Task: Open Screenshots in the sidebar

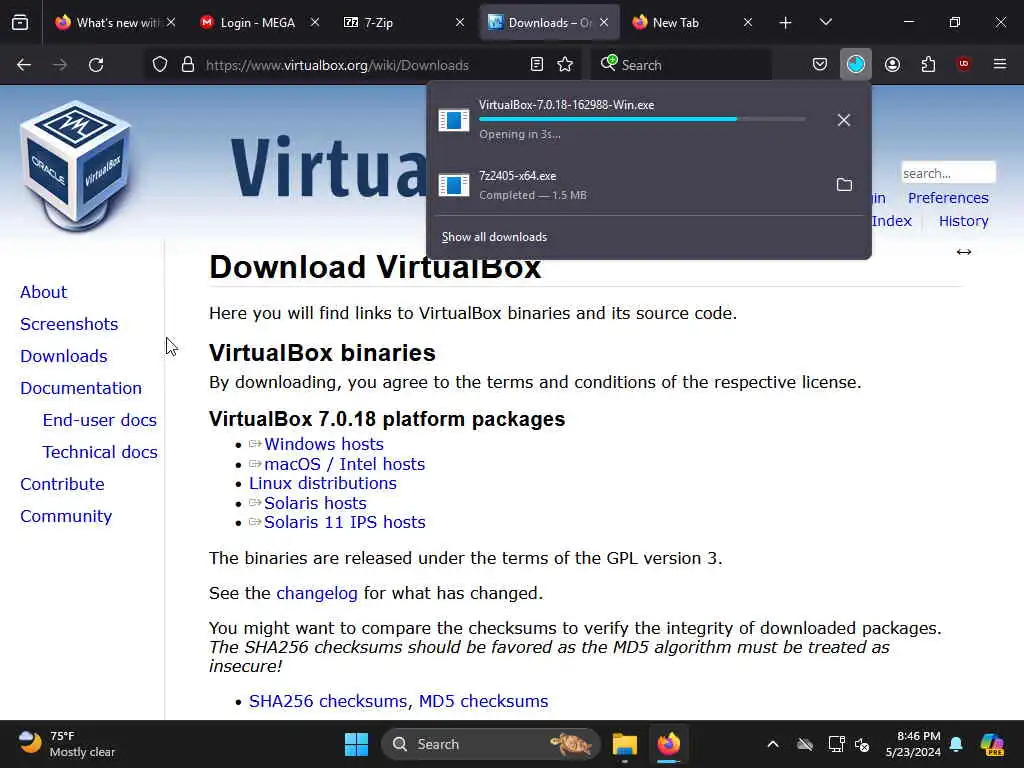Action: point(69,324)
